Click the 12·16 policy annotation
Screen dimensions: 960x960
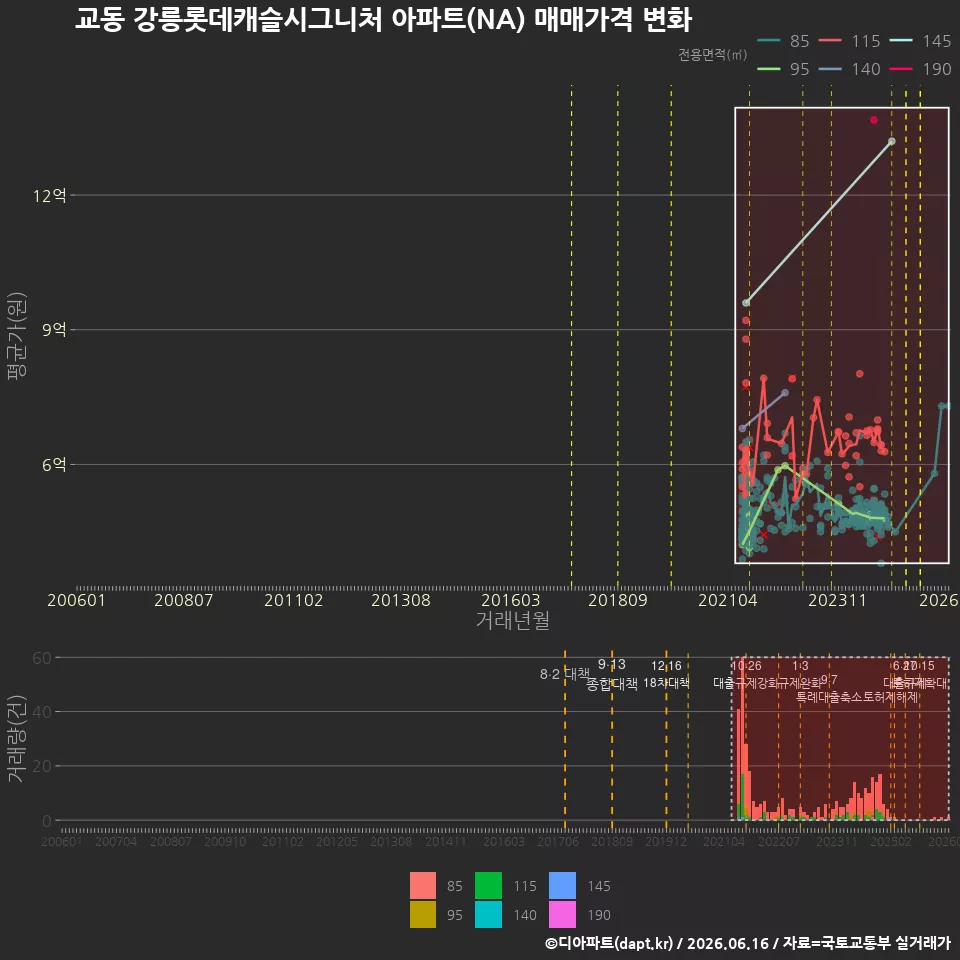666,666
